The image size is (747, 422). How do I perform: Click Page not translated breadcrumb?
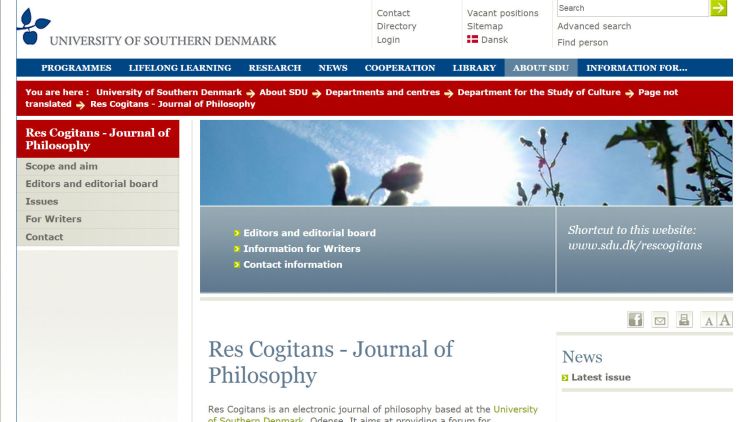point(658,92)
